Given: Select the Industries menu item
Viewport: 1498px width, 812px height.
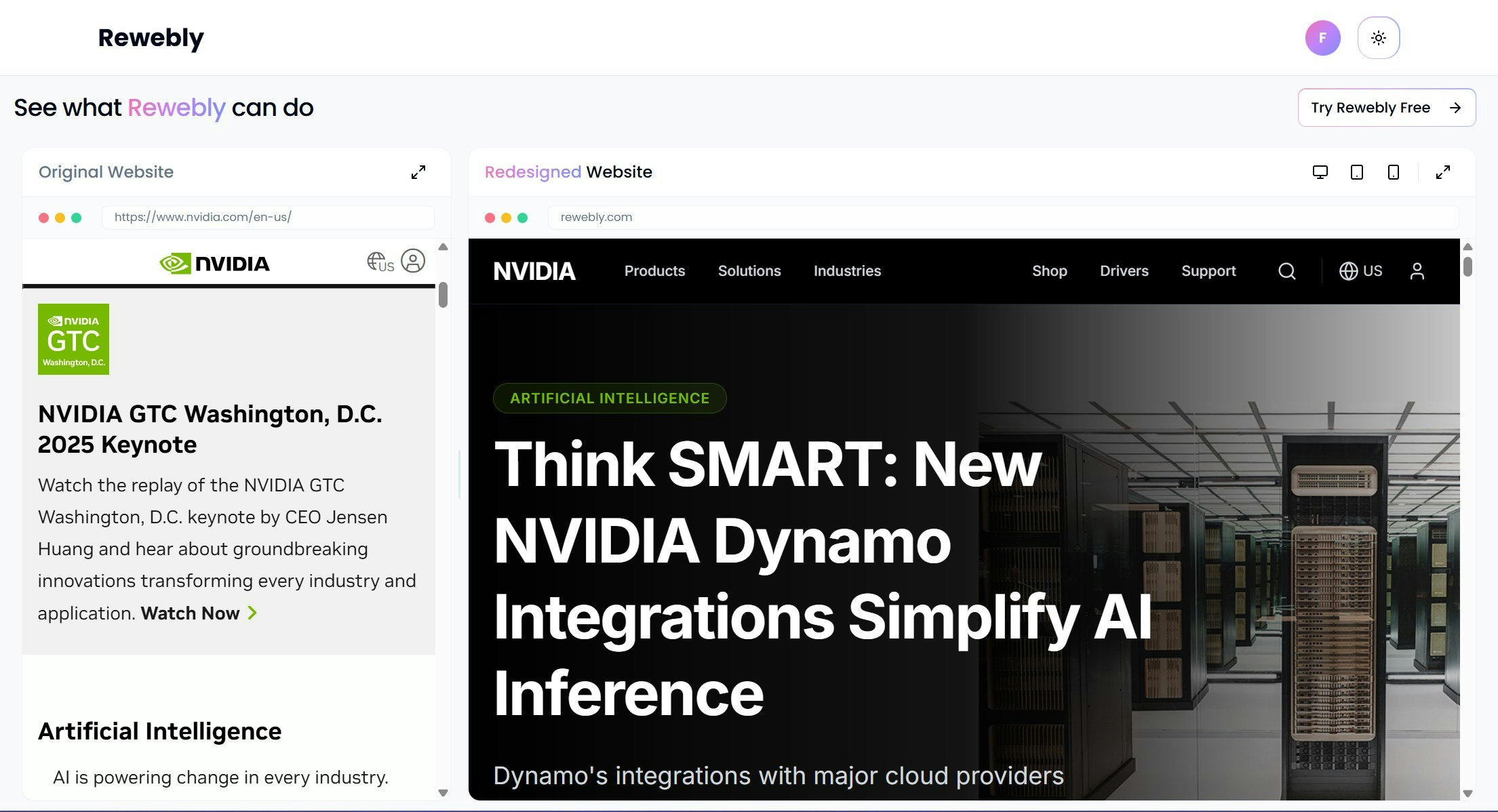Looking at the screenshot, I should click(x=847, y=271).
